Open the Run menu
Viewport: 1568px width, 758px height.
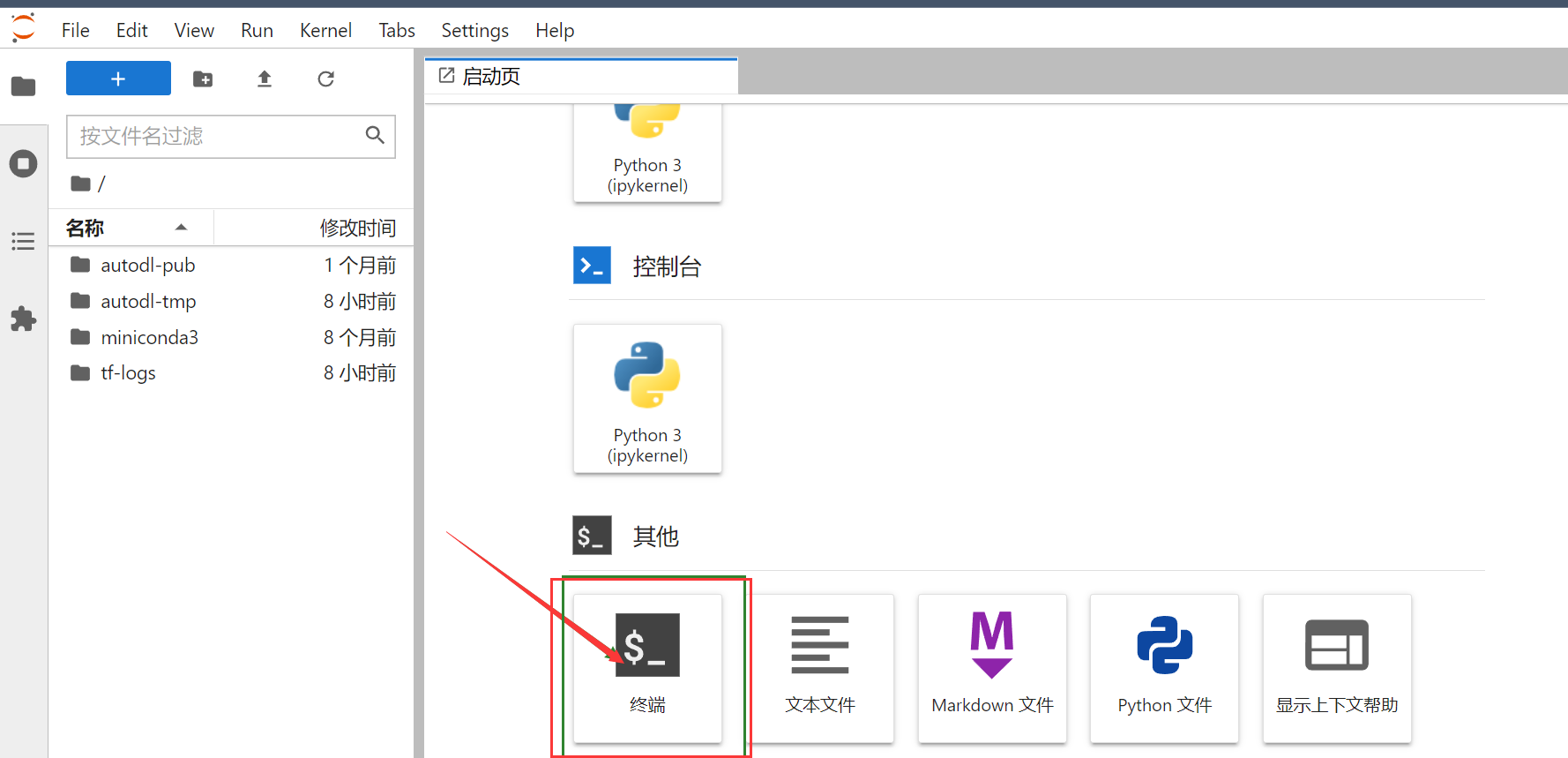pos(257,30)
